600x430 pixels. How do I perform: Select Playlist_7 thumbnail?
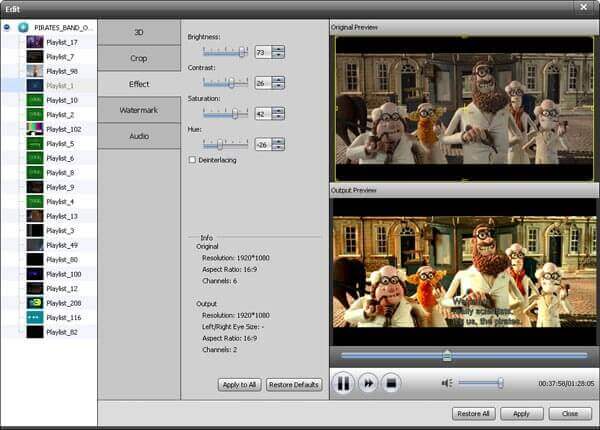35,56
